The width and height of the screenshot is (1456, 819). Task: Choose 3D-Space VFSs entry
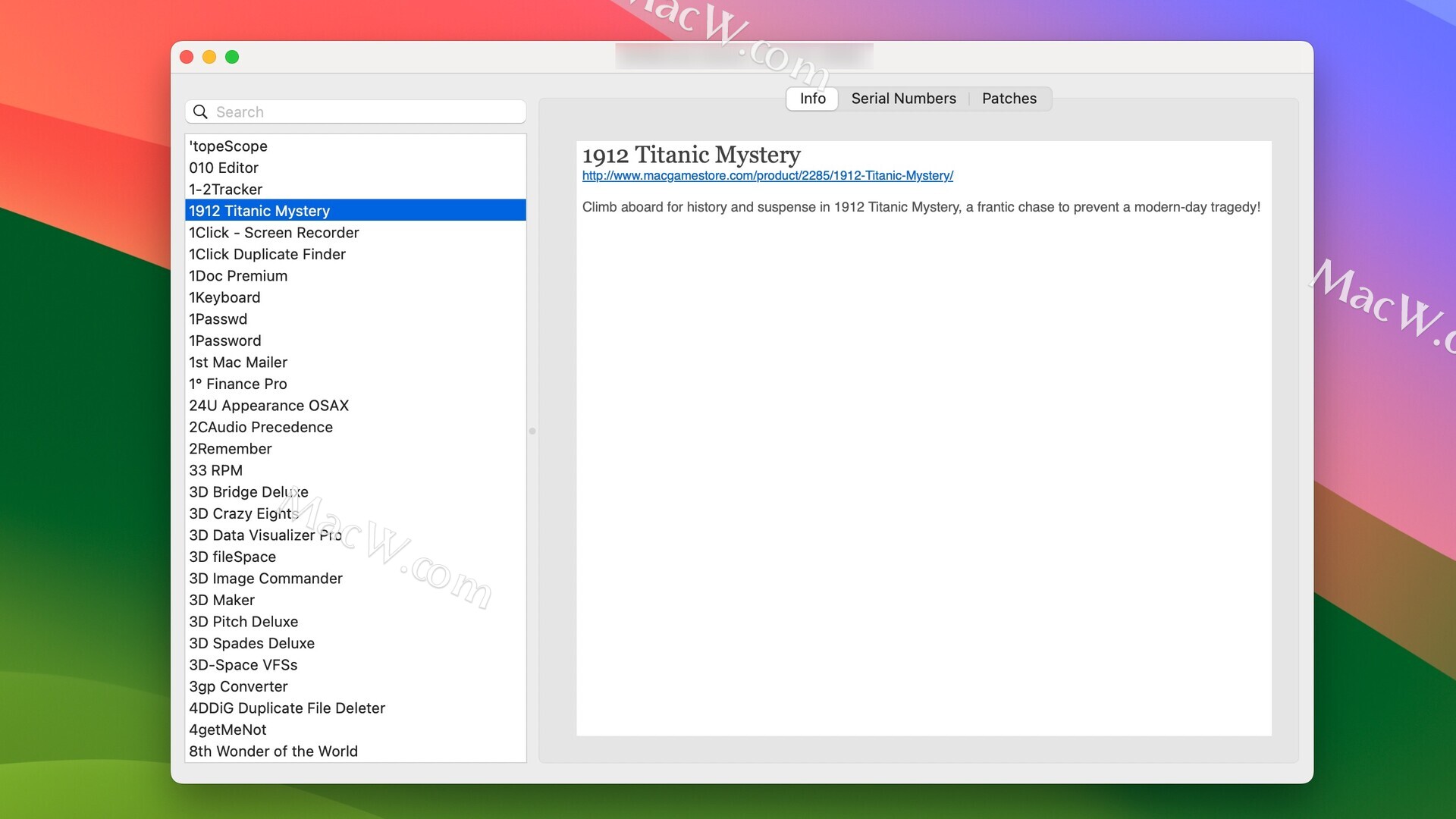356,665
